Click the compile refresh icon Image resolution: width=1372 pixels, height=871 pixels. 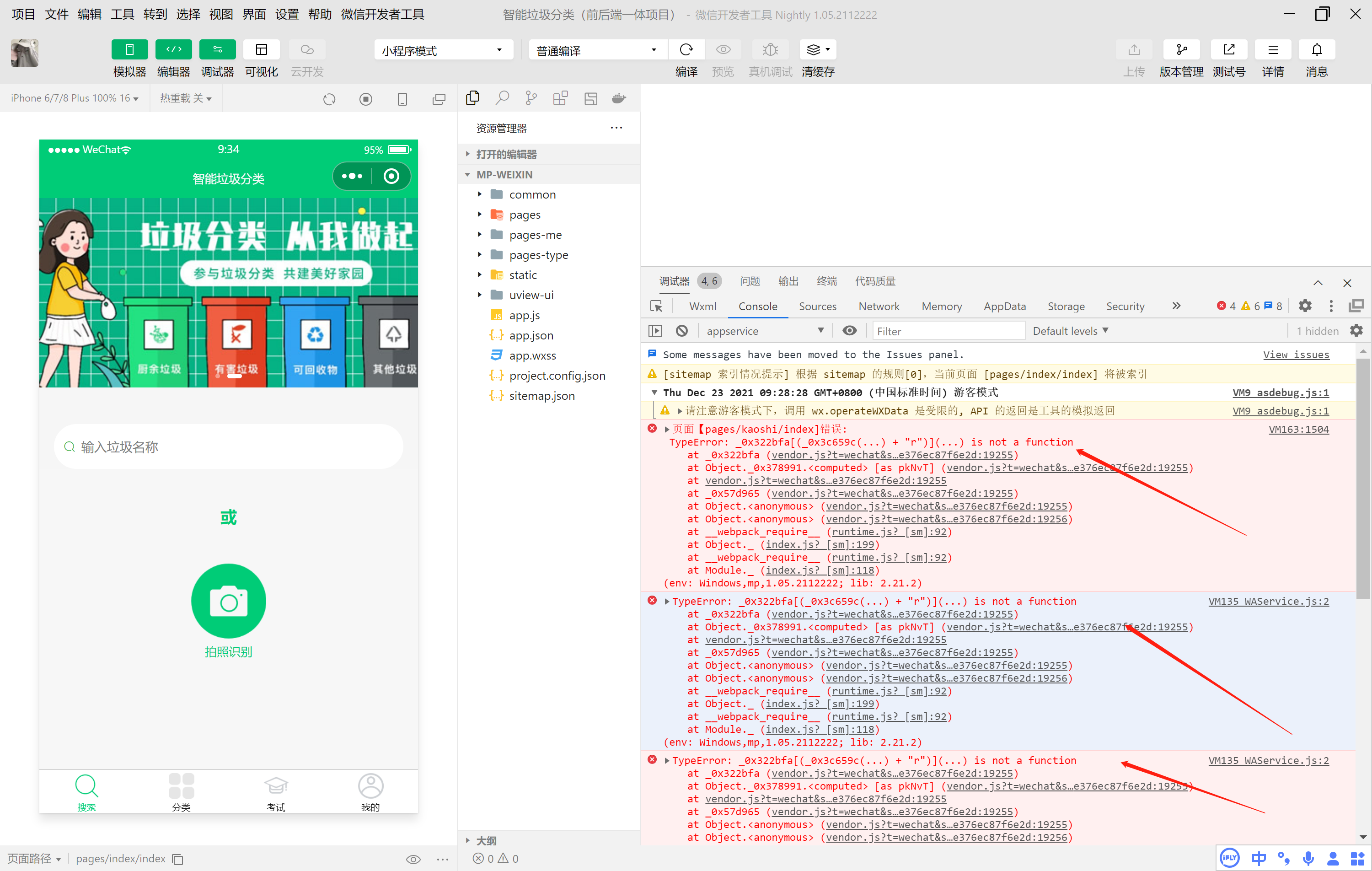coord(686,50)
